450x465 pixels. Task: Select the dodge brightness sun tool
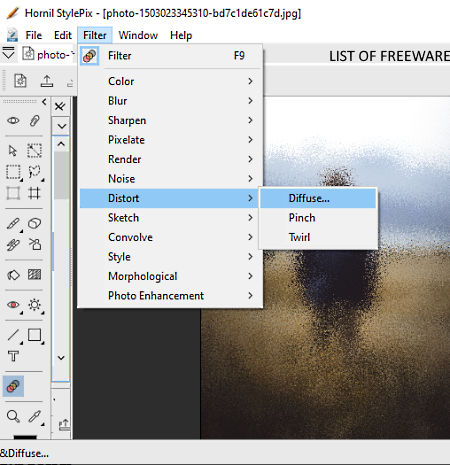tap(35, 305)
